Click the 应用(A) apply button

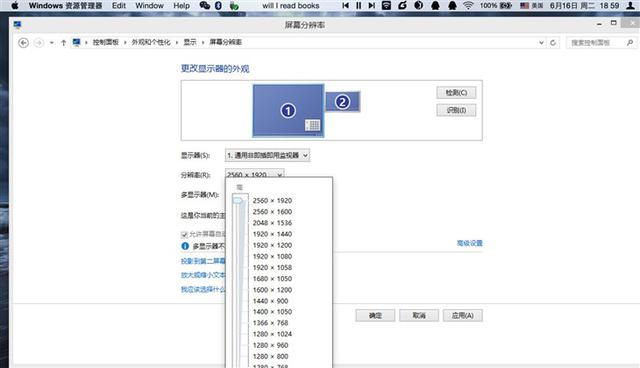pos(462,315)
